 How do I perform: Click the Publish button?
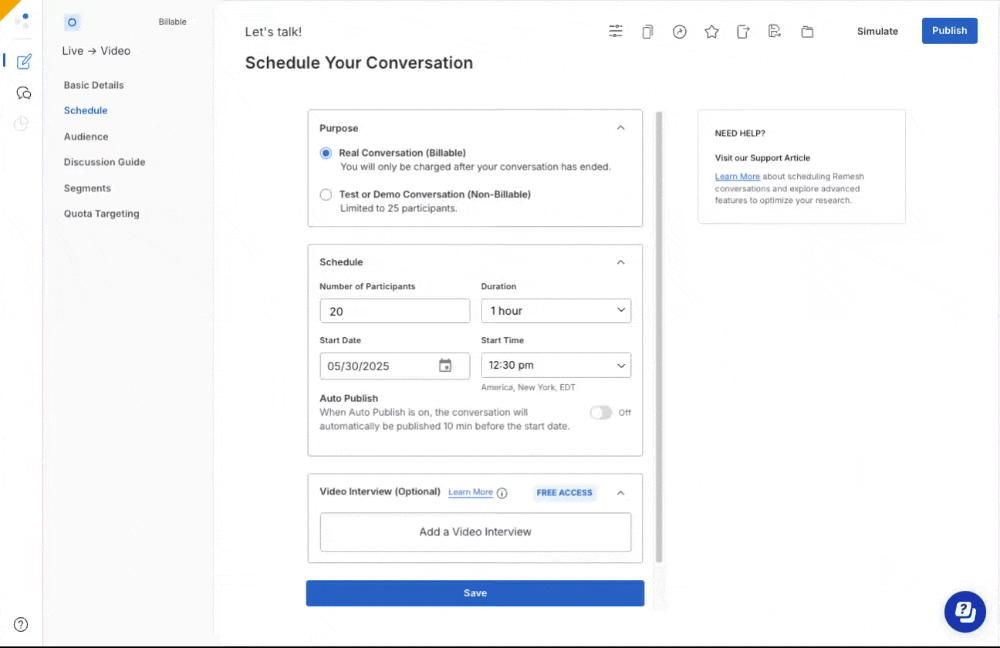point(949,31)
